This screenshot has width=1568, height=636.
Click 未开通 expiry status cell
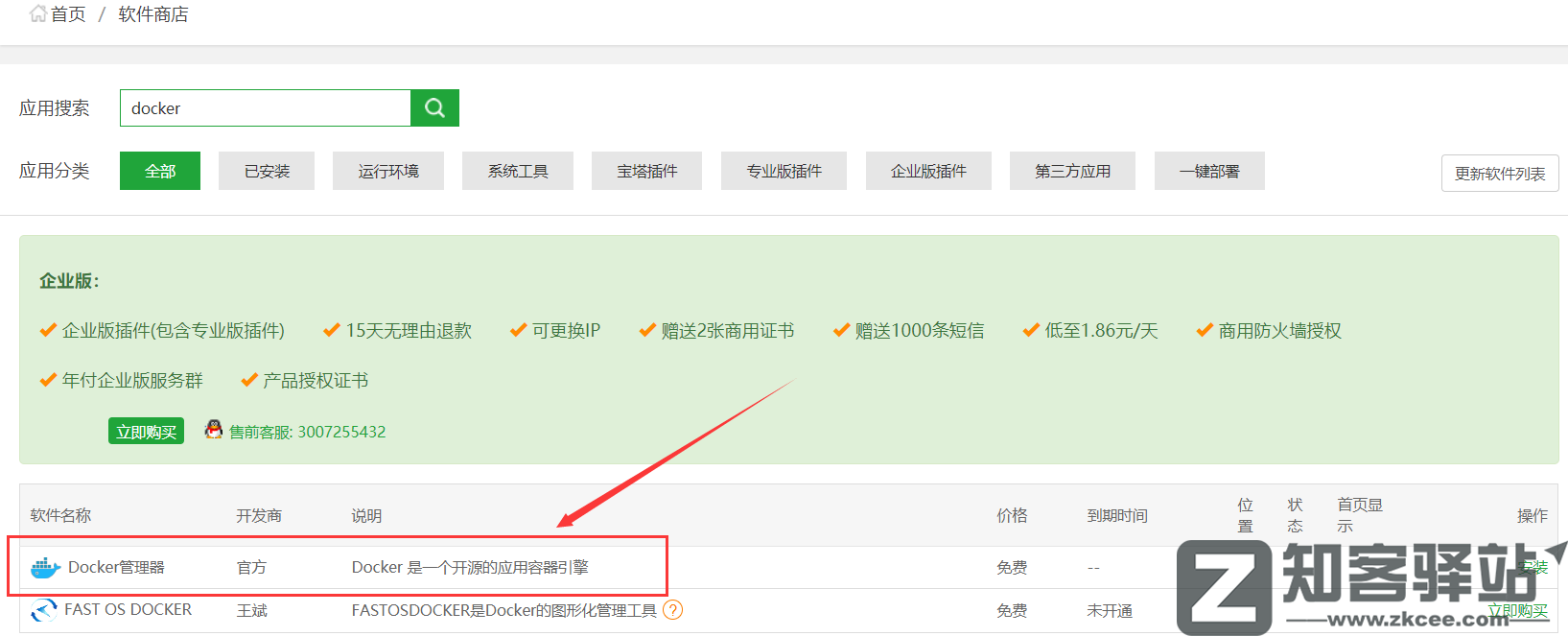coord(1110,610)
